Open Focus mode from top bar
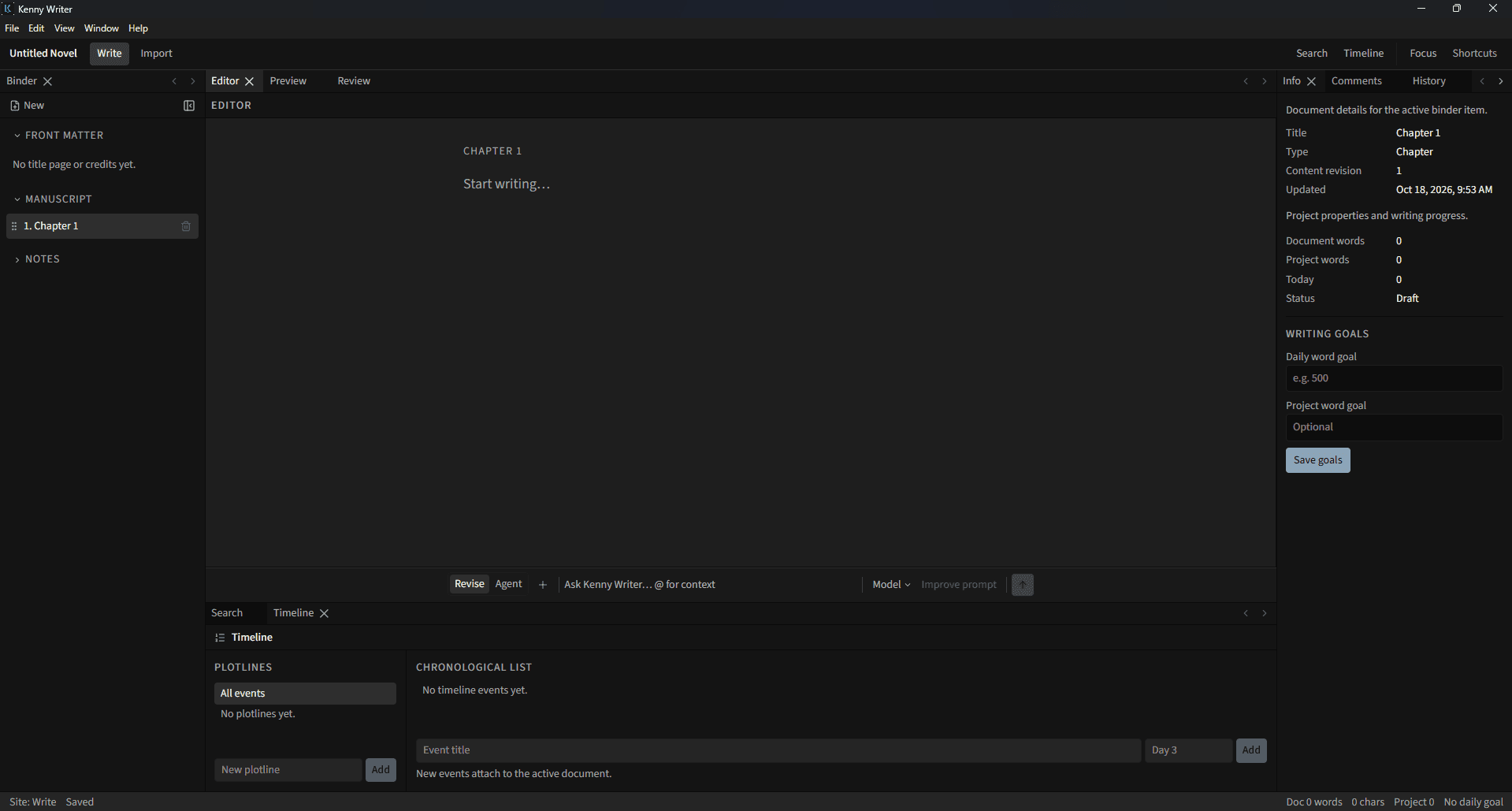This screenshot has width=1512, height=811. tap(1423, 54)
